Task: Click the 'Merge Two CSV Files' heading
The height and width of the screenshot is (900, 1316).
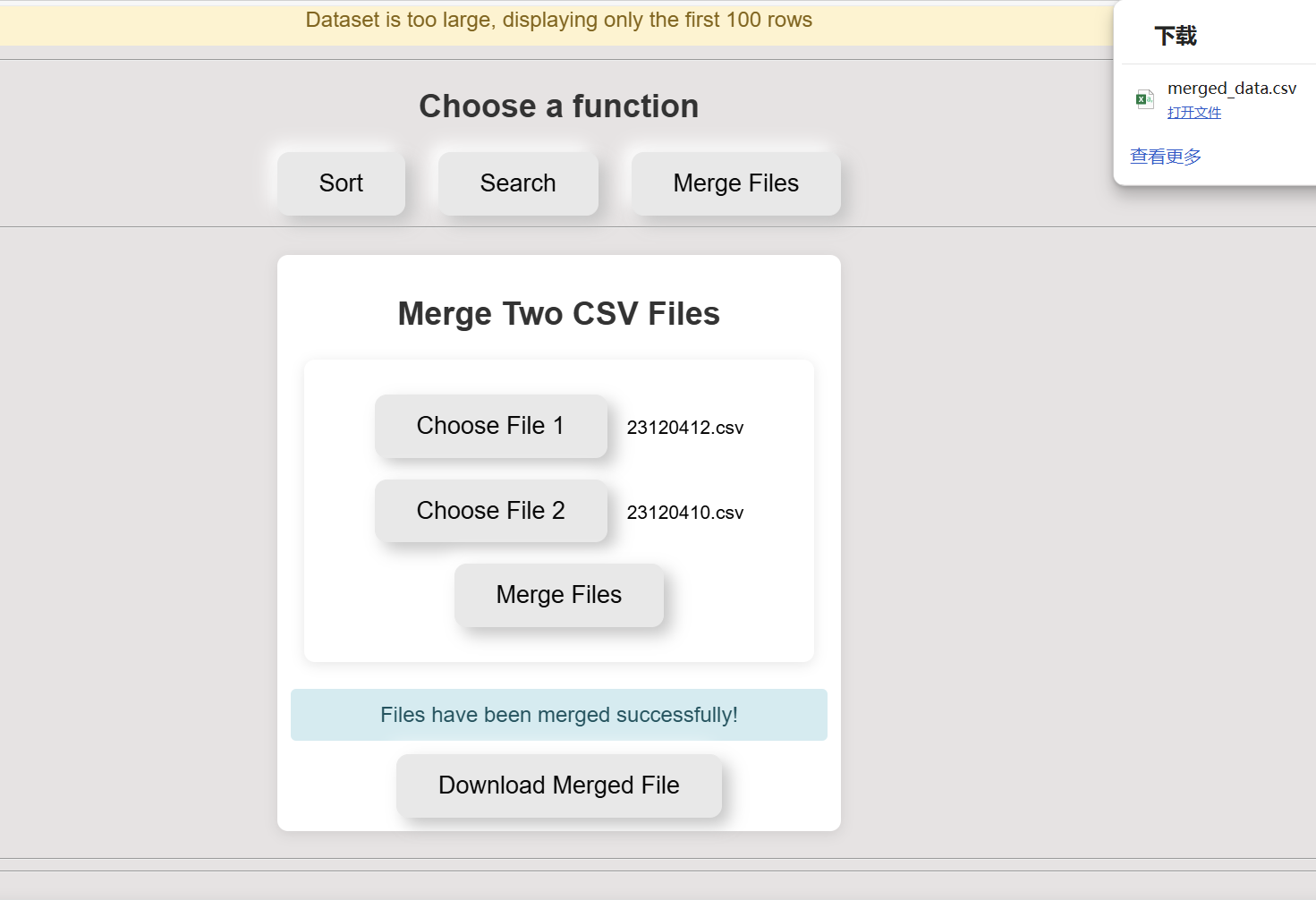Action: point(559,314)
